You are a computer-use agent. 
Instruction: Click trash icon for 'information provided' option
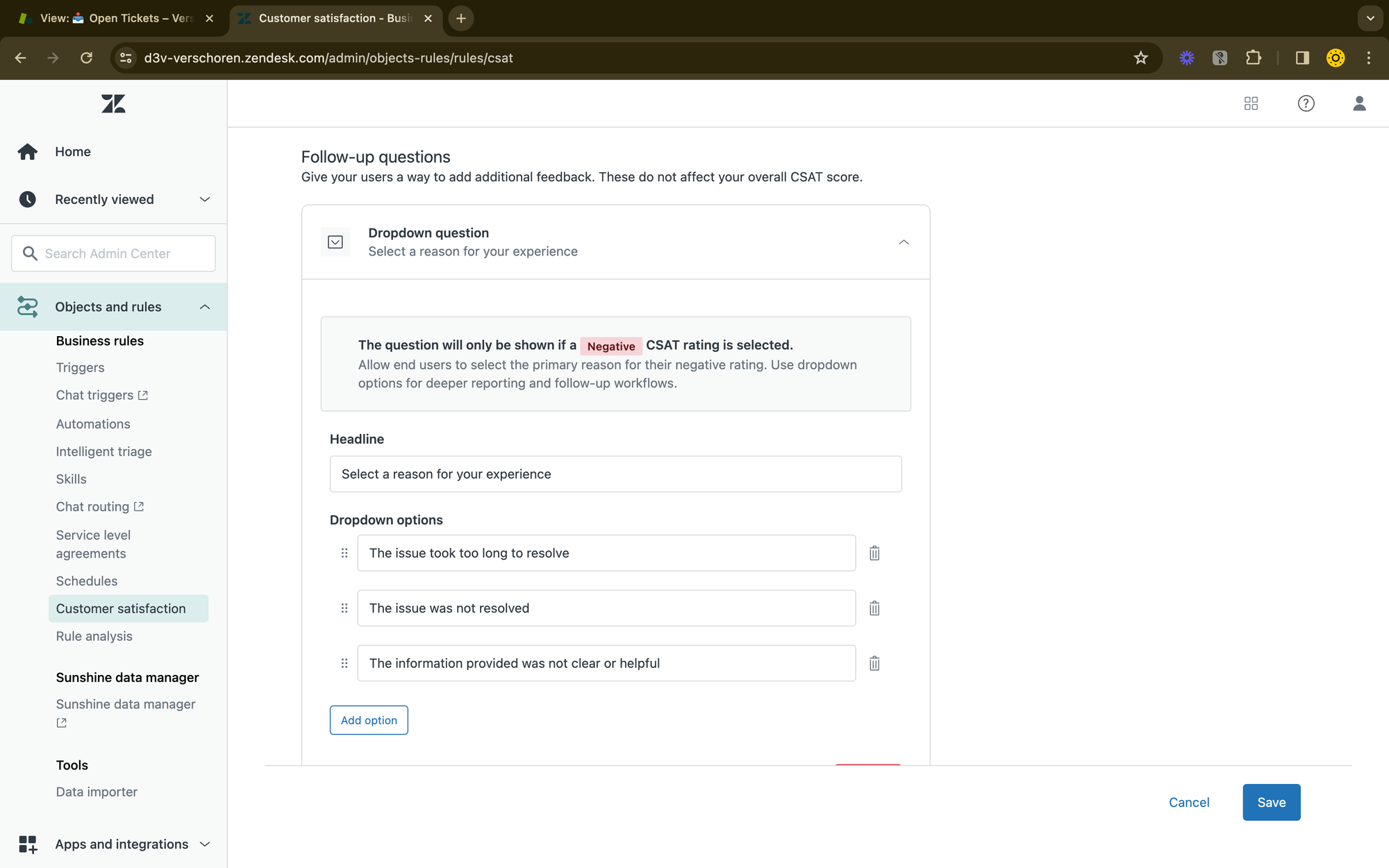coord(874,663)
